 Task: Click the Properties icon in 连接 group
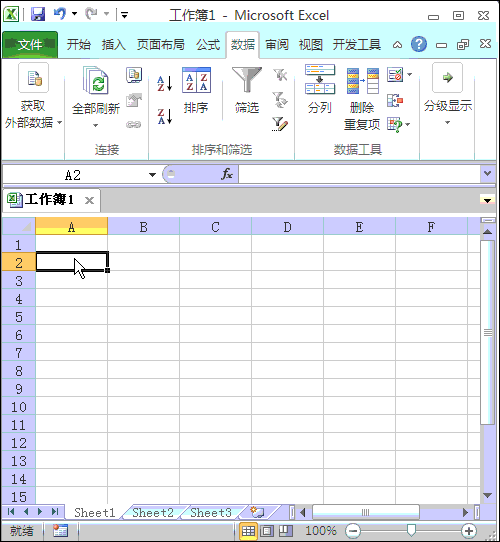tap(134, 101)
